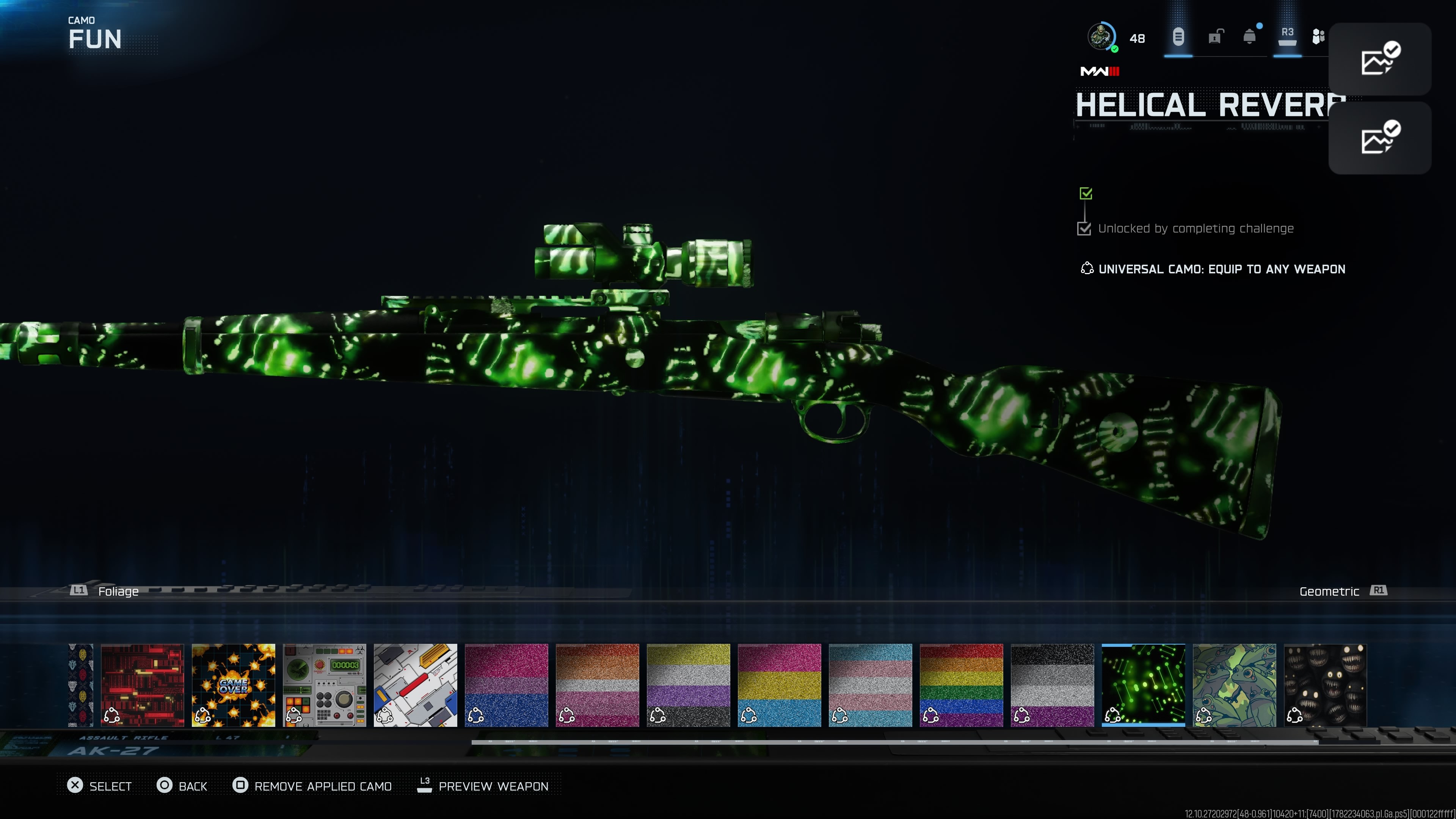Click the universal icon on the dark monster-faces camo

[1294, 715]
